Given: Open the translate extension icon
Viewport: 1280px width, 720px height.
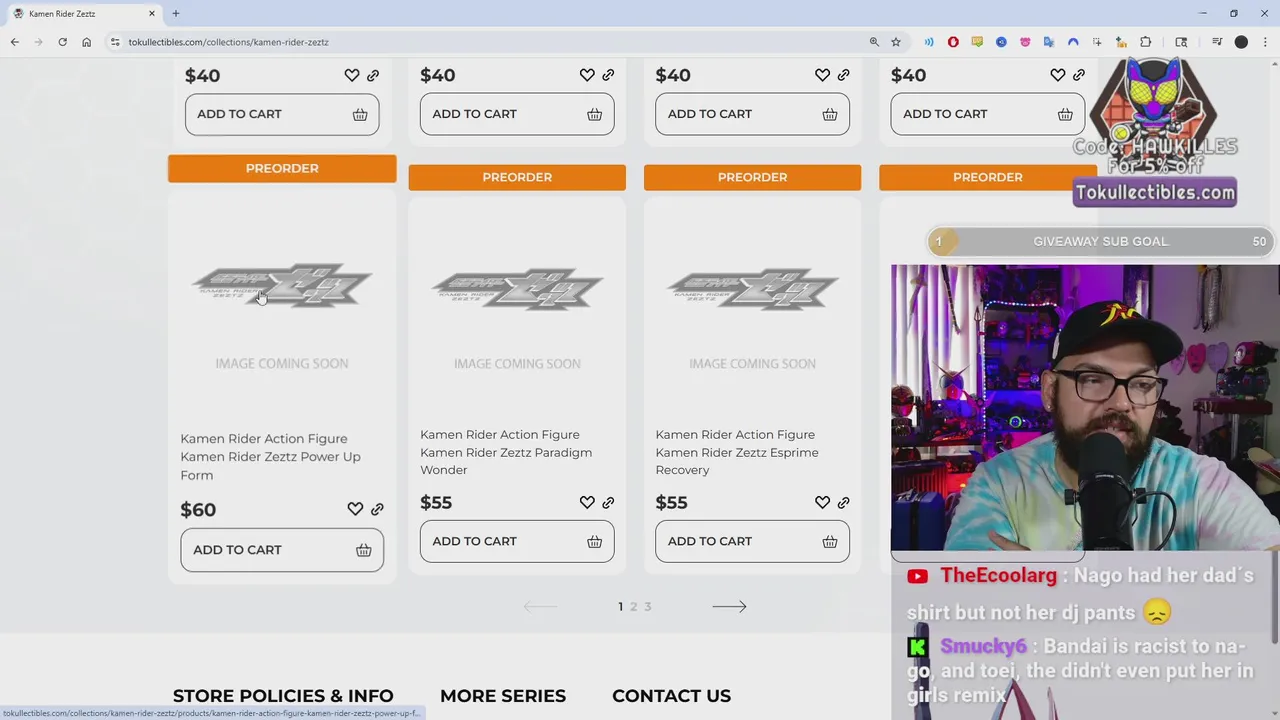Looking at the screenshot, I should pos(1049,42).
